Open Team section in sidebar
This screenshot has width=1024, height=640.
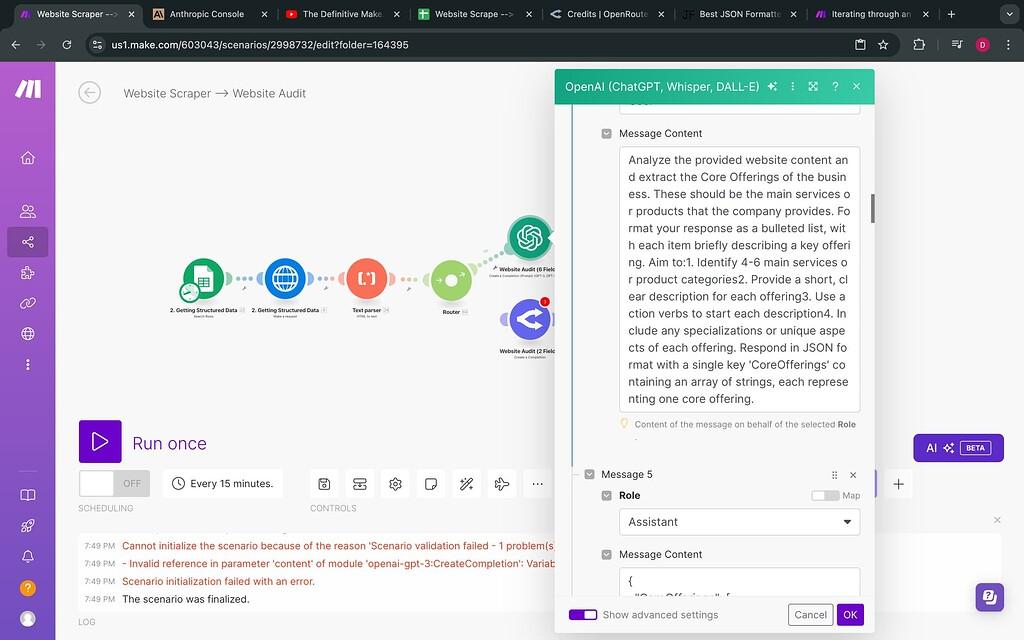click(27, 212)
